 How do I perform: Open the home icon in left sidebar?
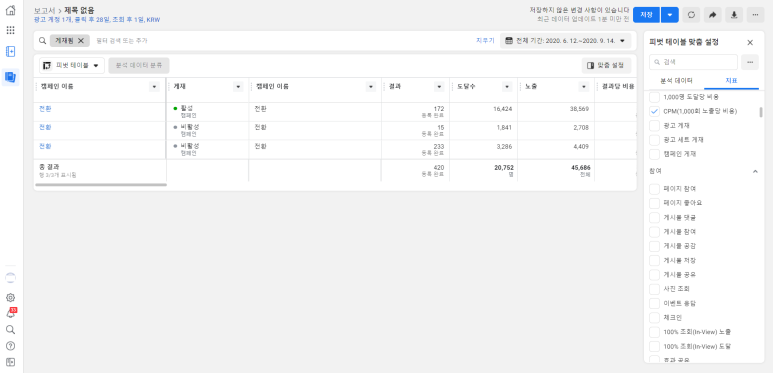click(10, 10)
